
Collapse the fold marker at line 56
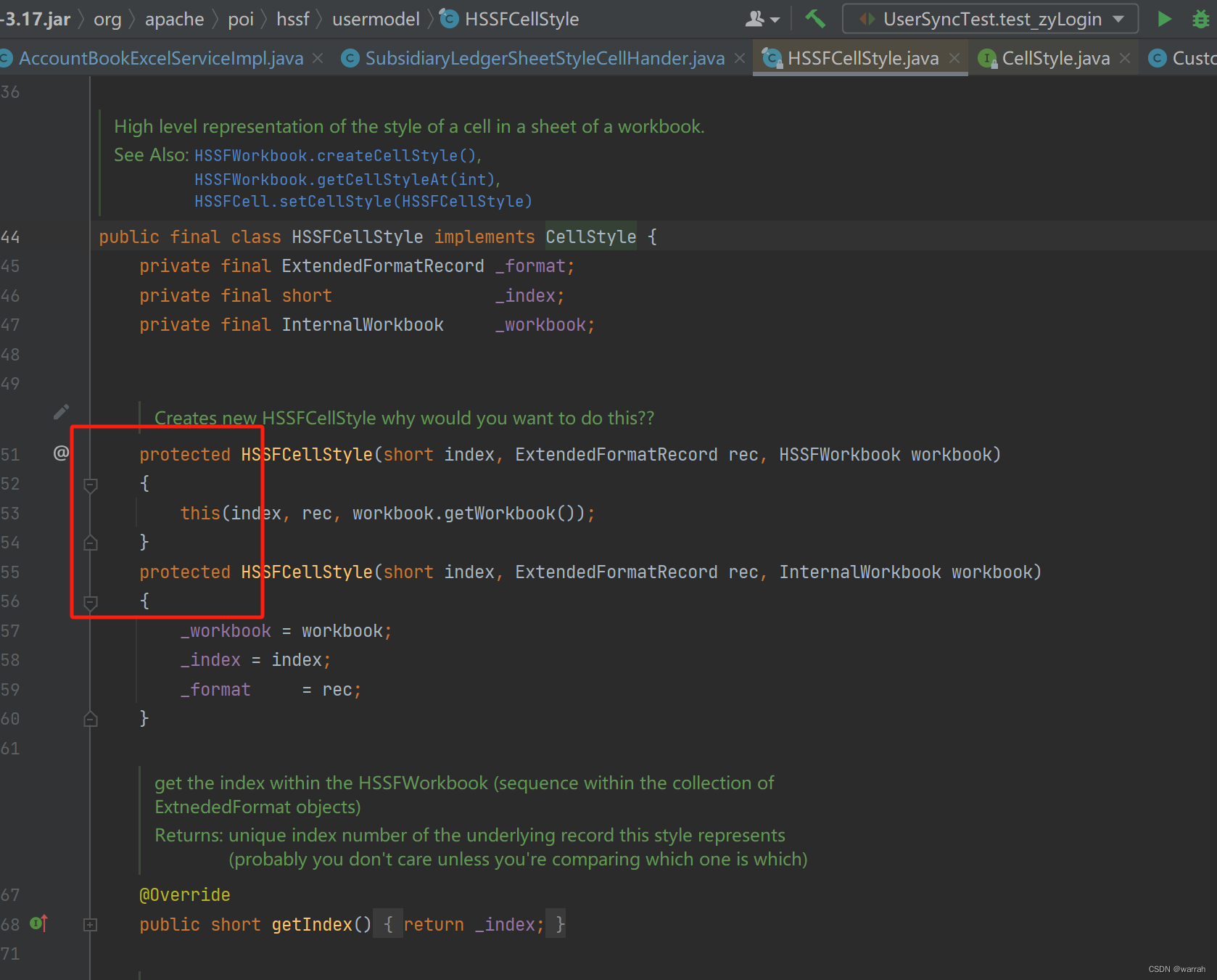click(91, 602)
